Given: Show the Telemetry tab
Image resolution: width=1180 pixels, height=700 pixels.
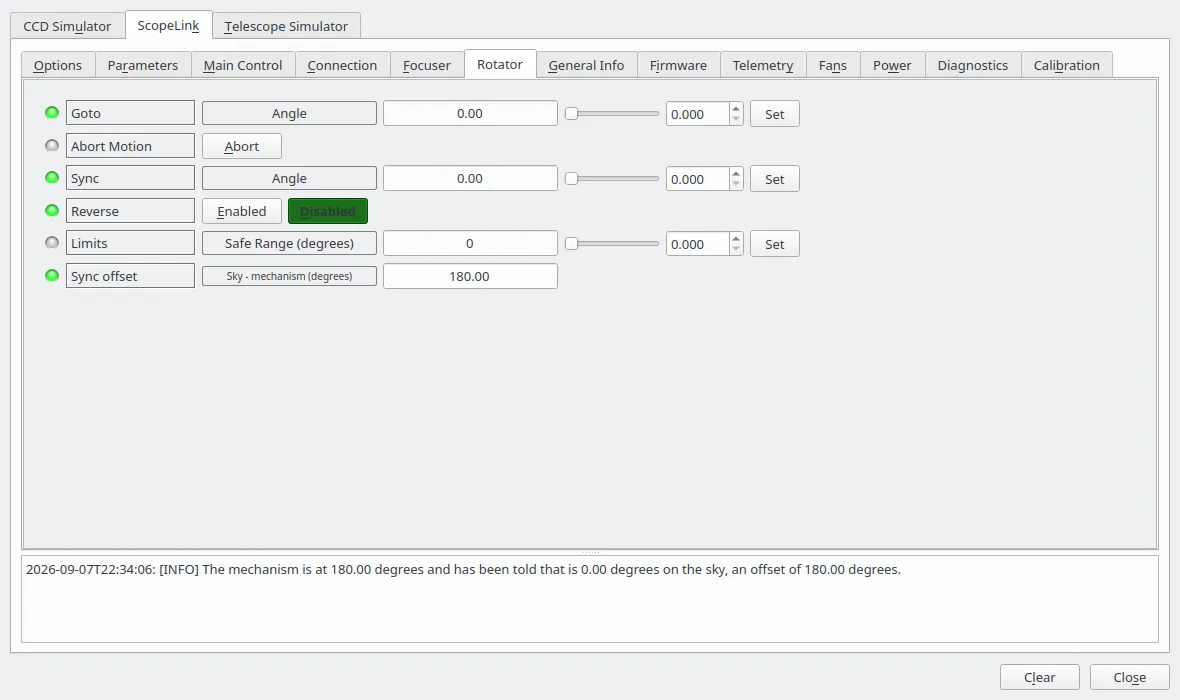Looking at the screenshot, I should tap(763, 65).
